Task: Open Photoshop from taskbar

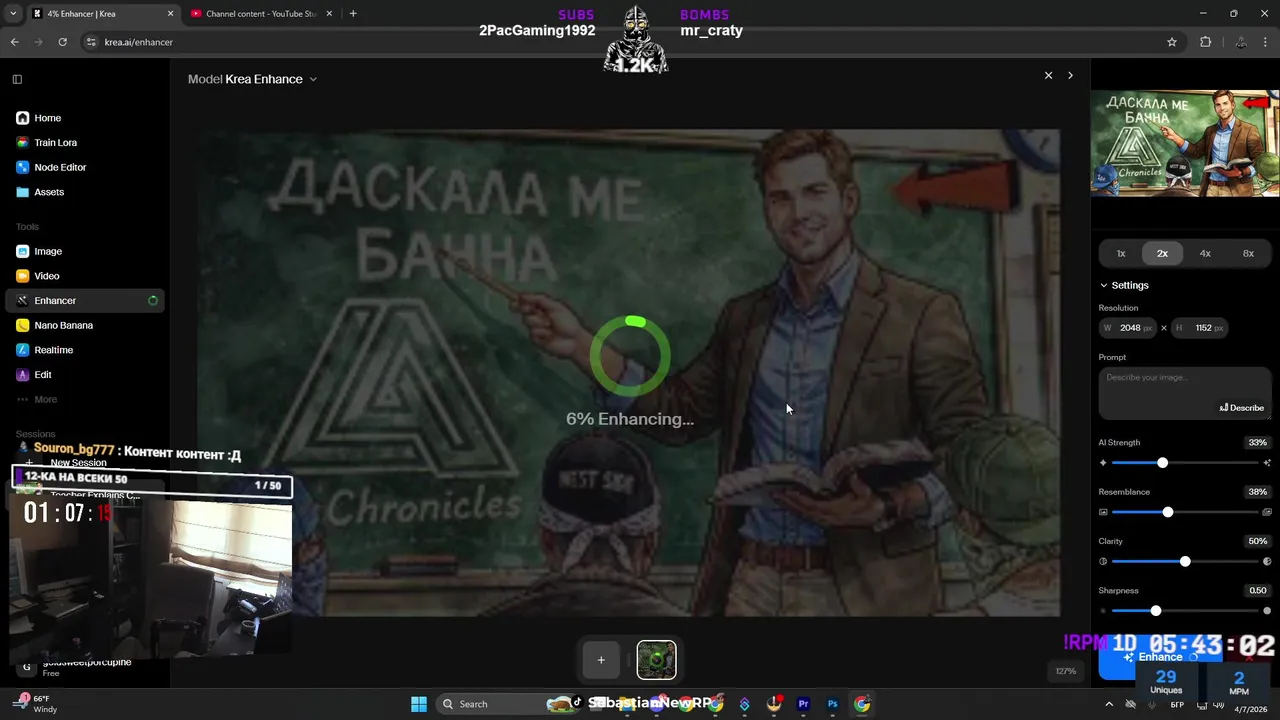Action: [832, 704]
